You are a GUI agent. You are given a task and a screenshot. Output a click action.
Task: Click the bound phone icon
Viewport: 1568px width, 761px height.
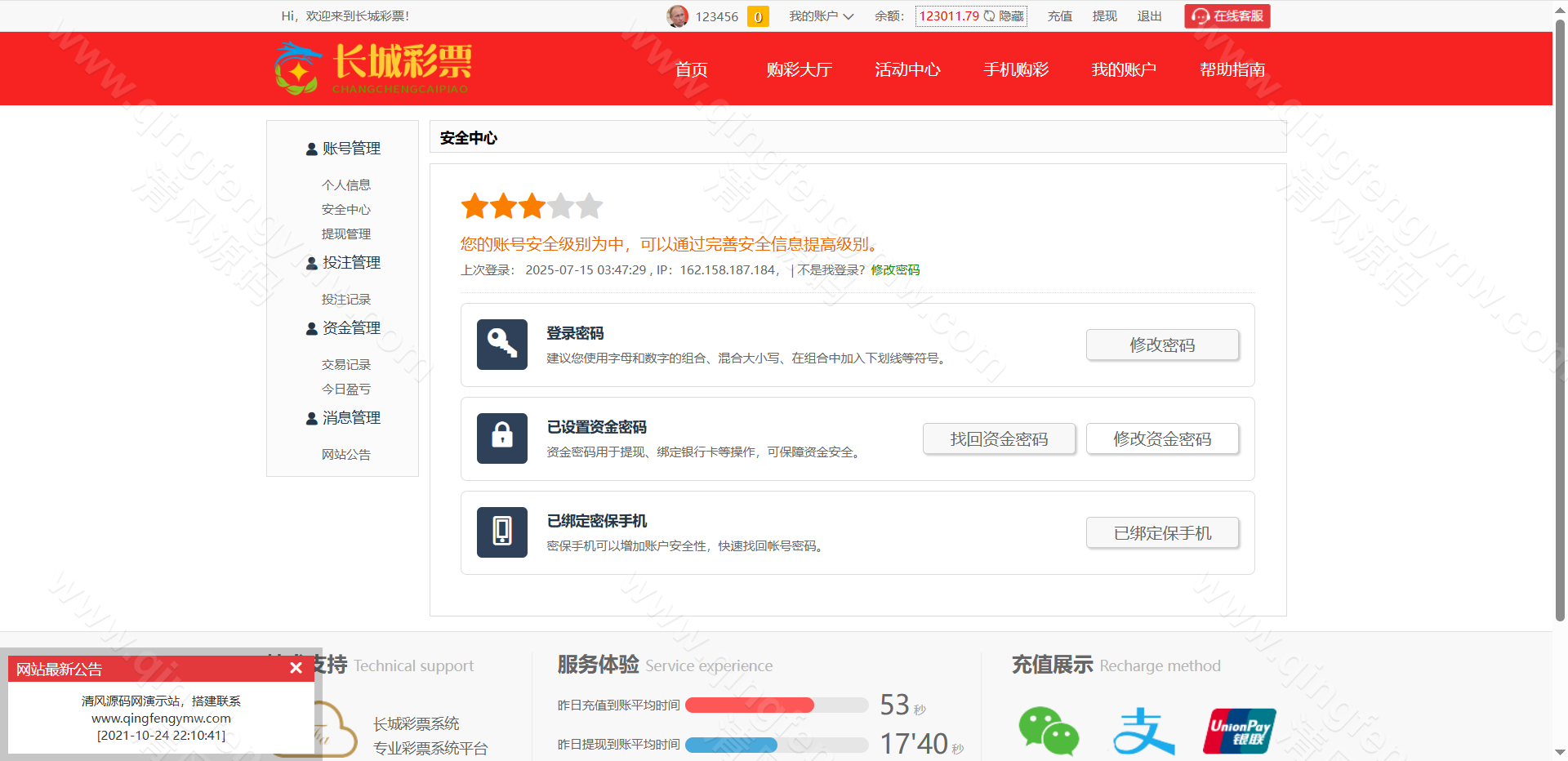click(x=501, y=532)
